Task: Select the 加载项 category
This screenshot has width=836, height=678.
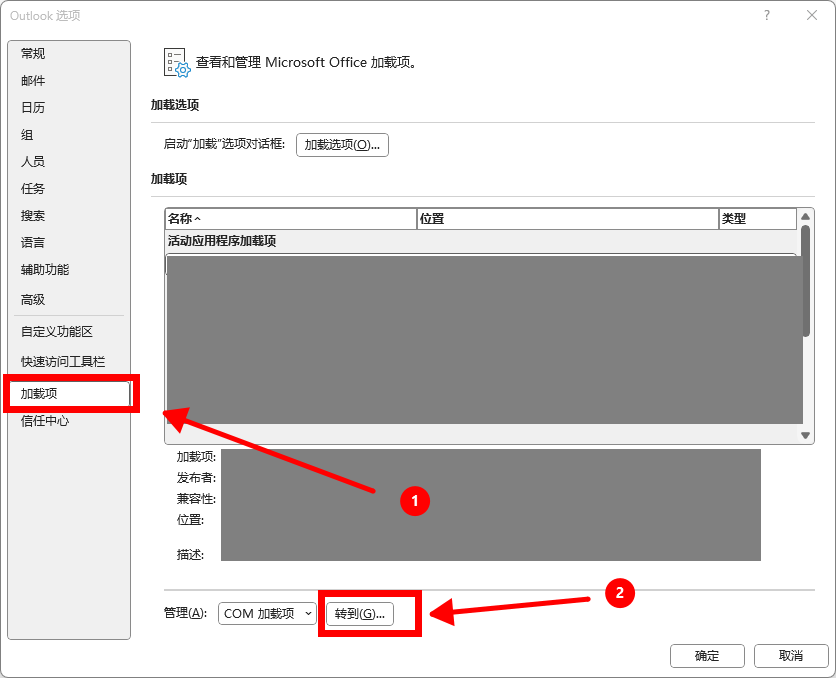Action: tap(40, 394)
